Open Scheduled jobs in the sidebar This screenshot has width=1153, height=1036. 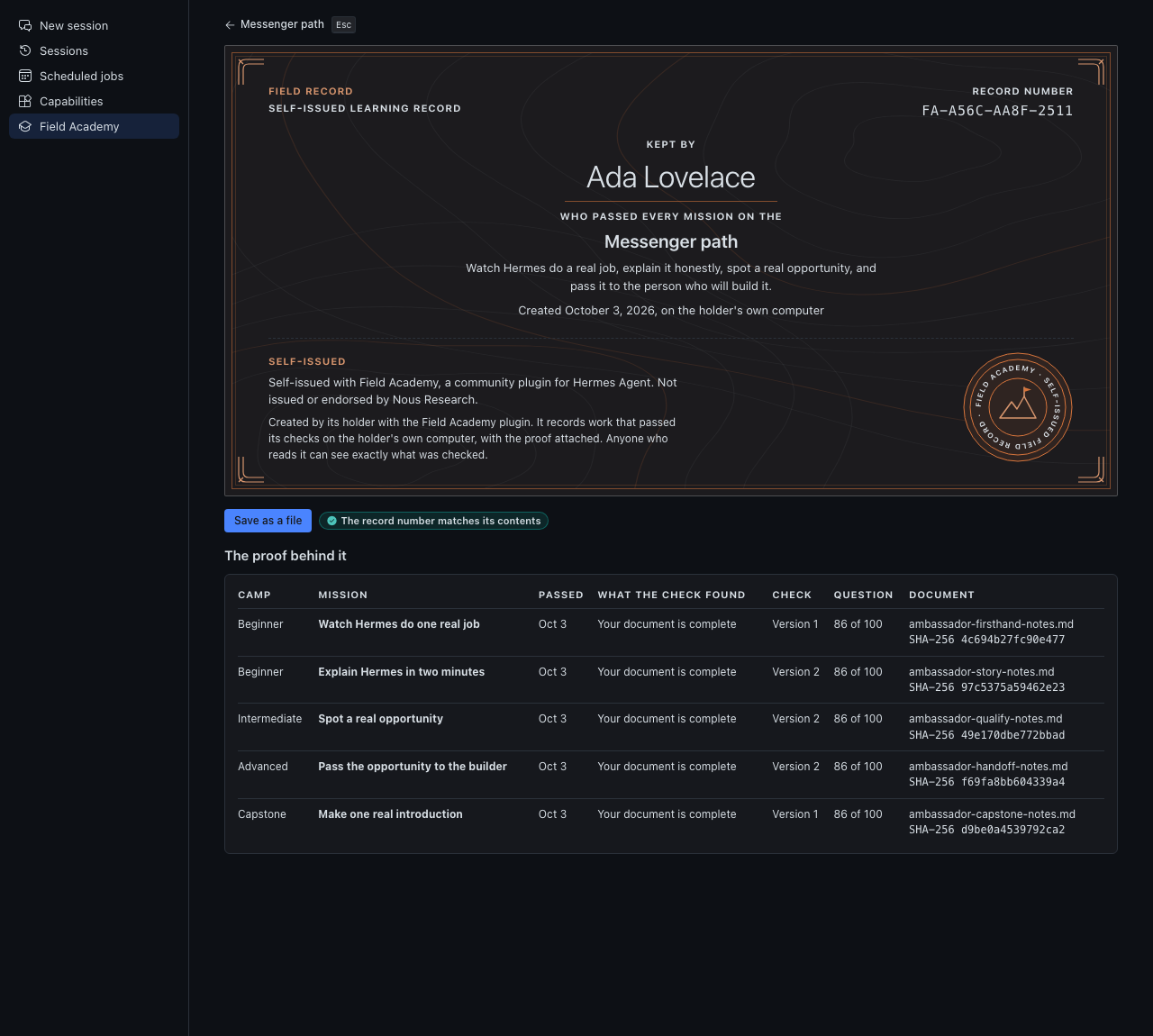(x=94, y=77)
